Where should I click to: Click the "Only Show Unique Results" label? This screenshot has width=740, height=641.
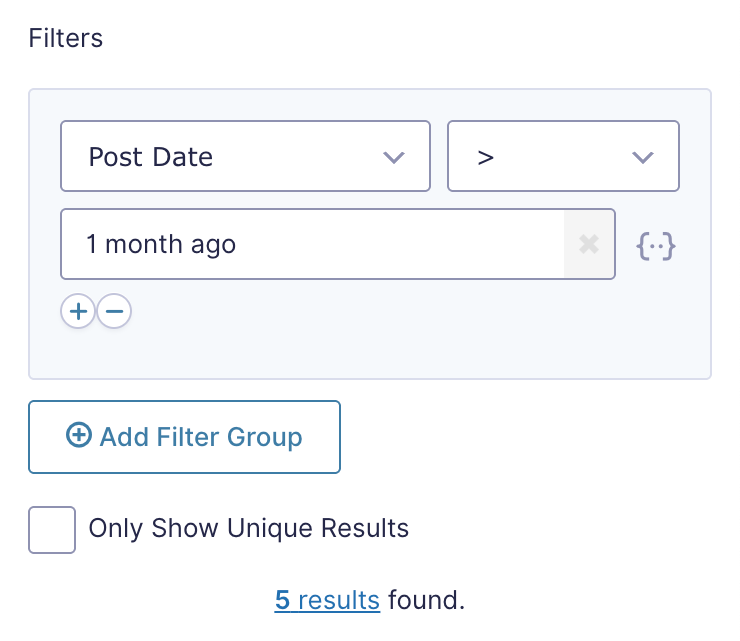(249, 528)
